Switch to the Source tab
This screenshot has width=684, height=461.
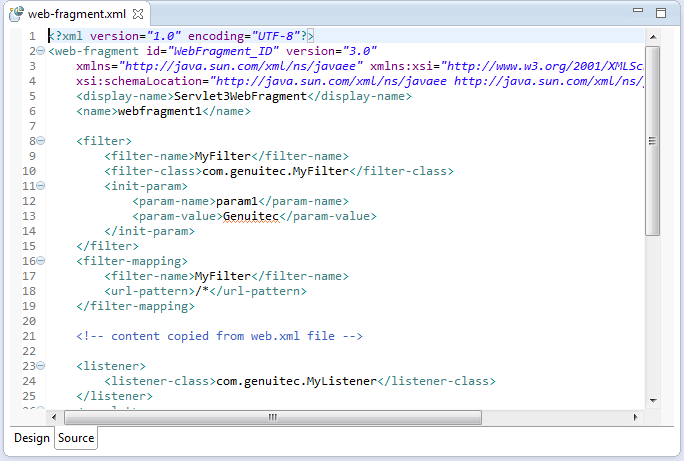tap(76, 438)
